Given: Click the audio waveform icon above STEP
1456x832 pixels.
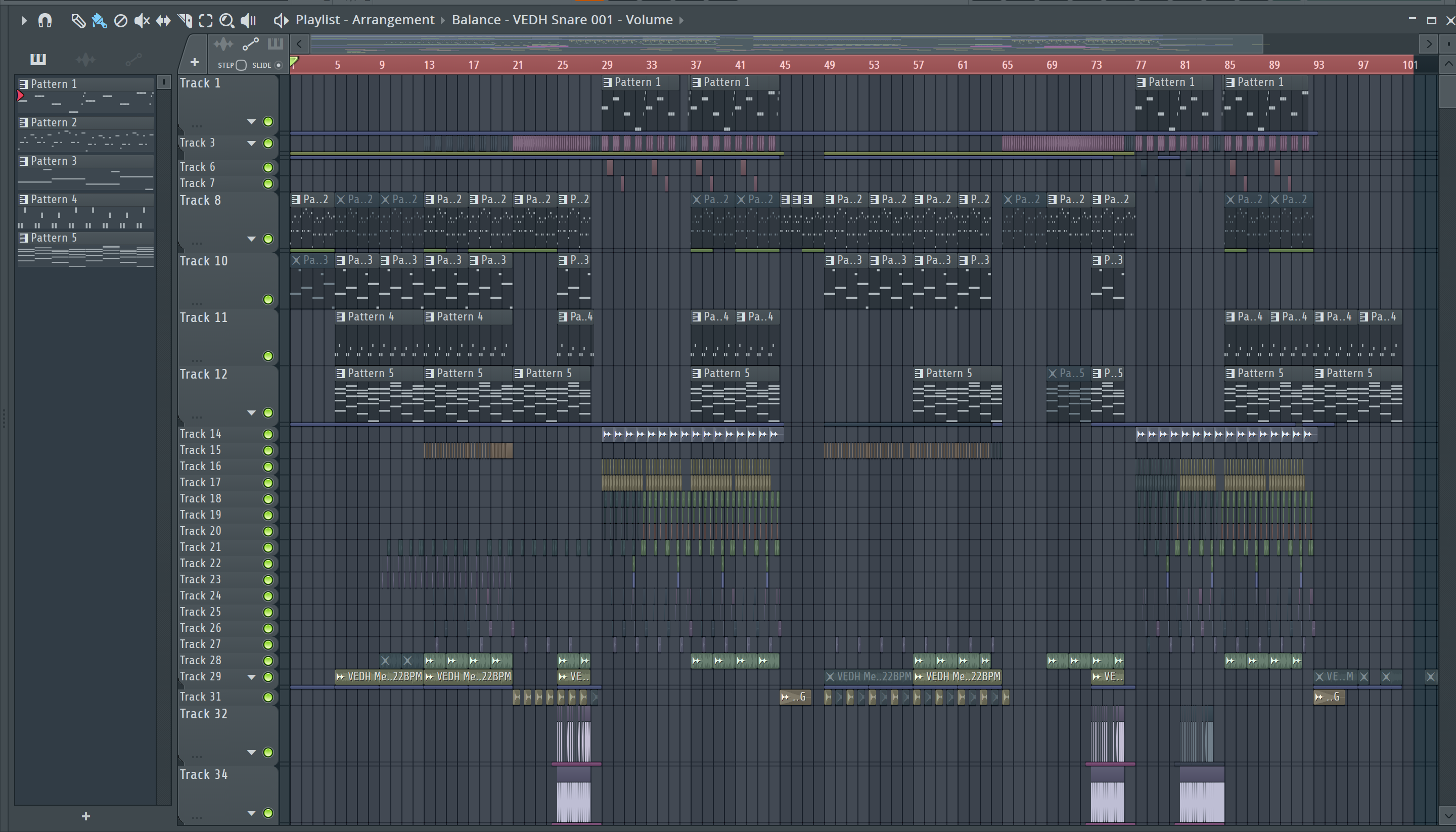Looking at the screenshot, I should (223, 44).
